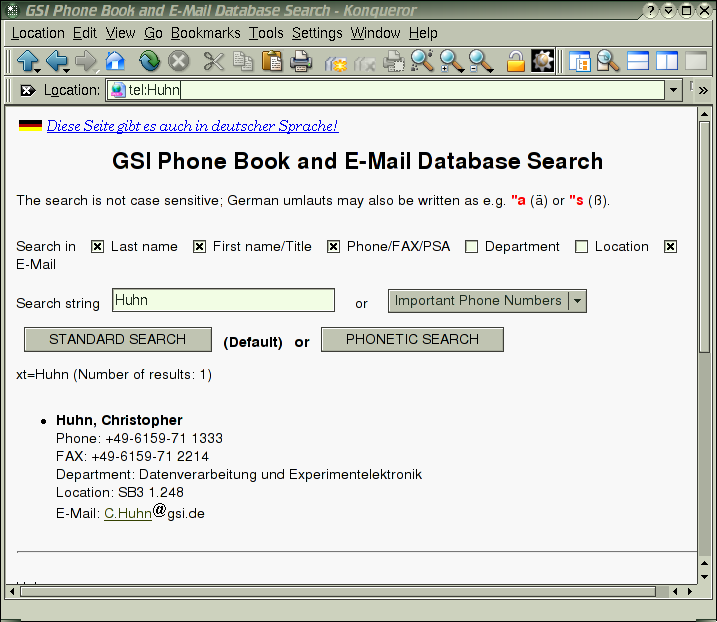Open the location bar history dropdown arrow
Screen dimensions: 717x622
tap(673, 90)
